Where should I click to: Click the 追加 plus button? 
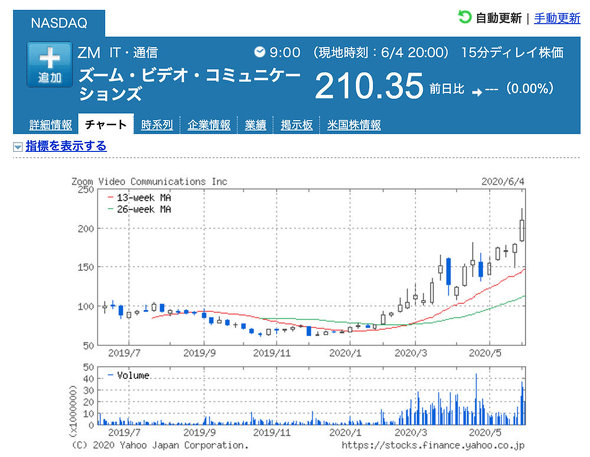(x=50, y=65)
